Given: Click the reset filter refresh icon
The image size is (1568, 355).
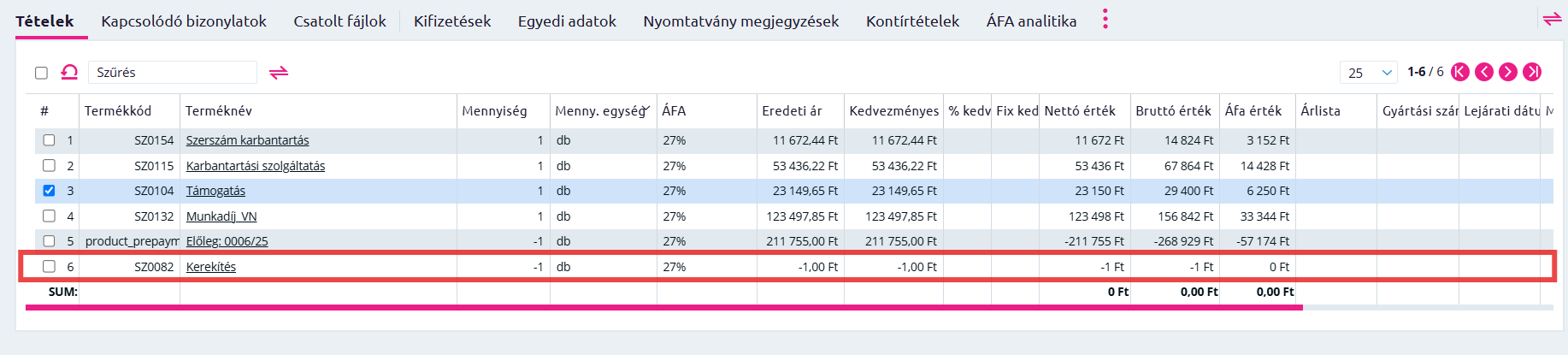Looking at the screenshot, I should coord(69,73).
